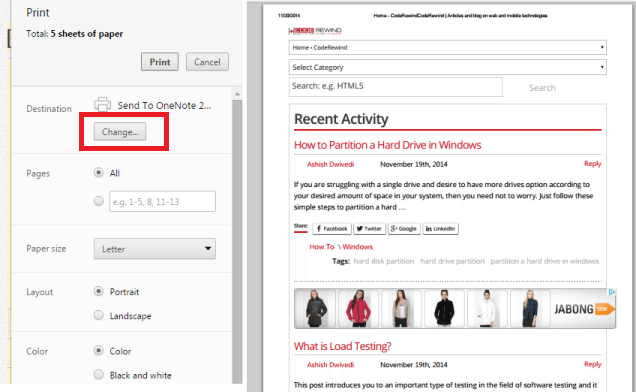The height and width of the screenshot is (392, 636).
Task: Select the Color printing option
Action: click(99, 351)
